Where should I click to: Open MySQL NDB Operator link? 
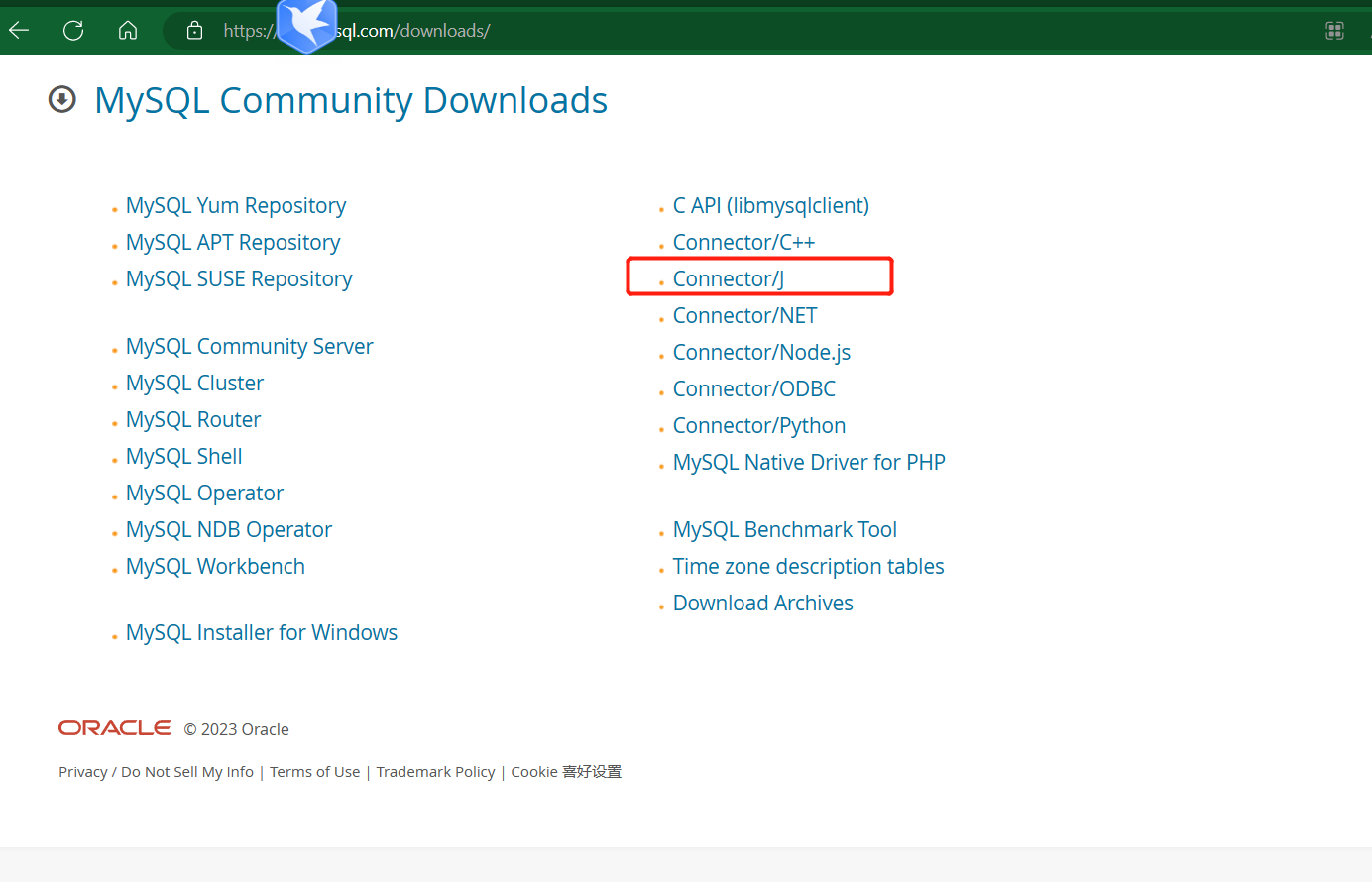click(x=229, y=530)
